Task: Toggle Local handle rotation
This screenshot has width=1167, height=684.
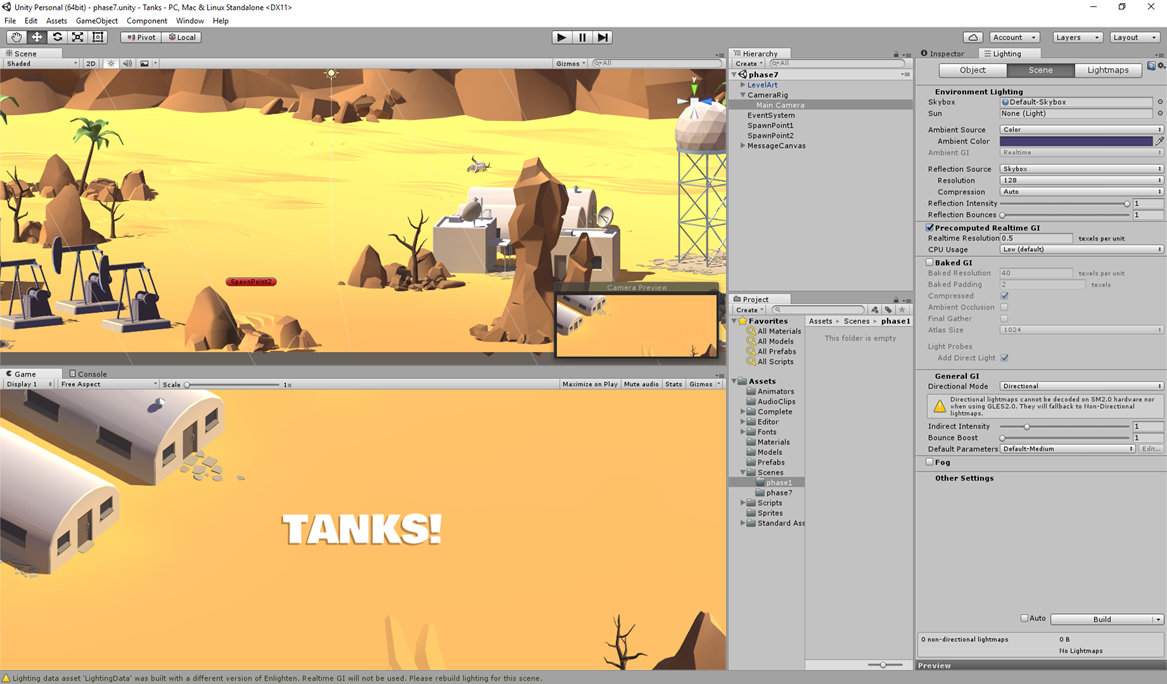Action: point(182,37)
